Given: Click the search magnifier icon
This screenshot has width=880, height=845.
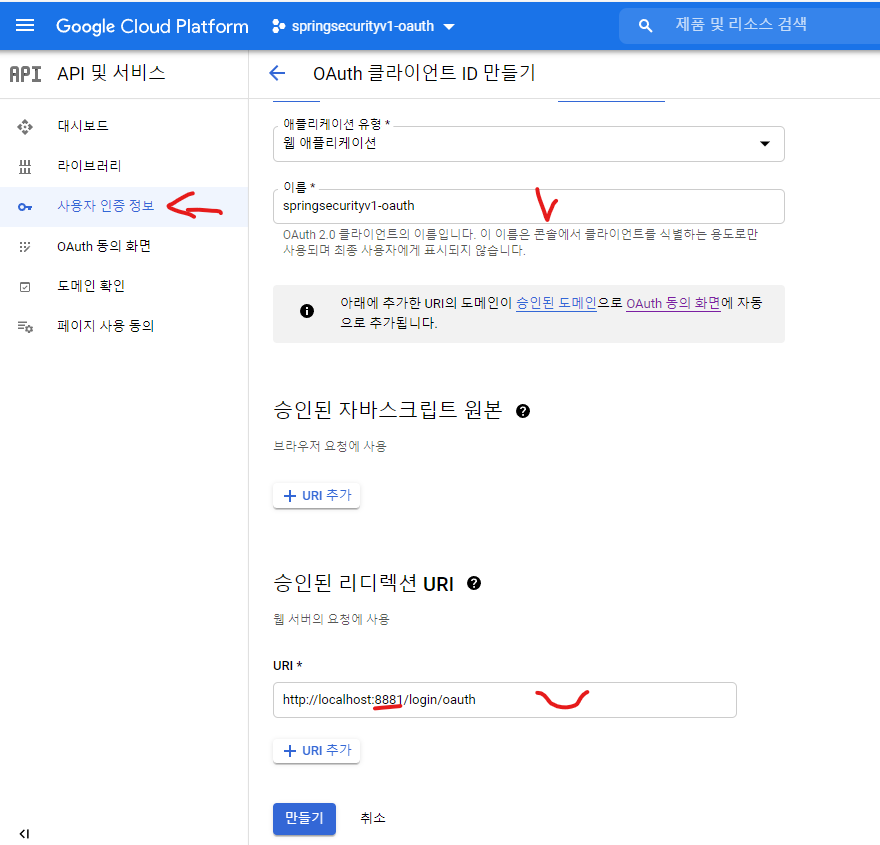Looking at the screenshot, I should [x=645, y=26].
